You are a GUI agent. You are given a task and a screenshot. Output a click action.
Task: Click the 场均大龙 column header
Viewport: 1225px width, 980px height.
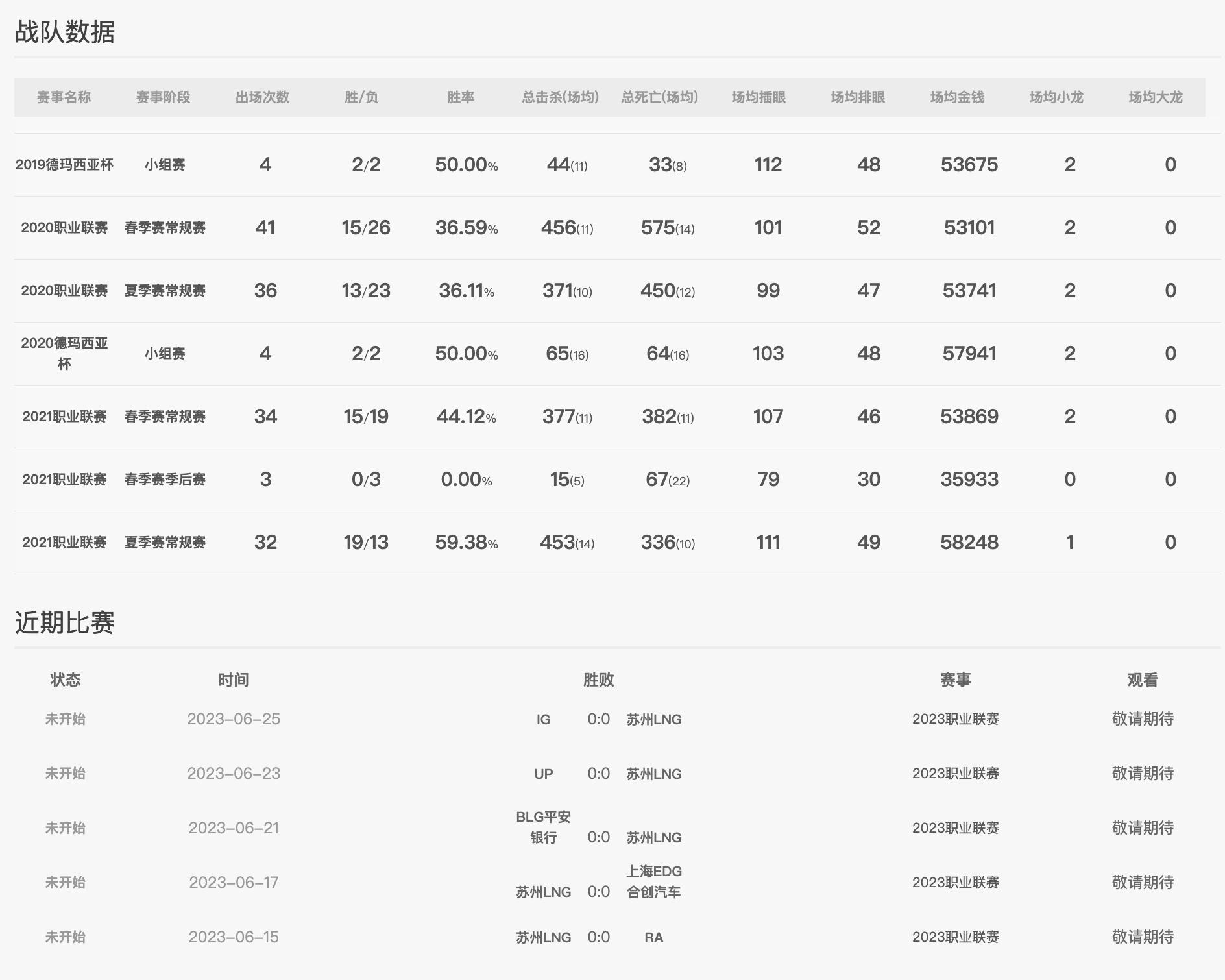pos(1156,97)
